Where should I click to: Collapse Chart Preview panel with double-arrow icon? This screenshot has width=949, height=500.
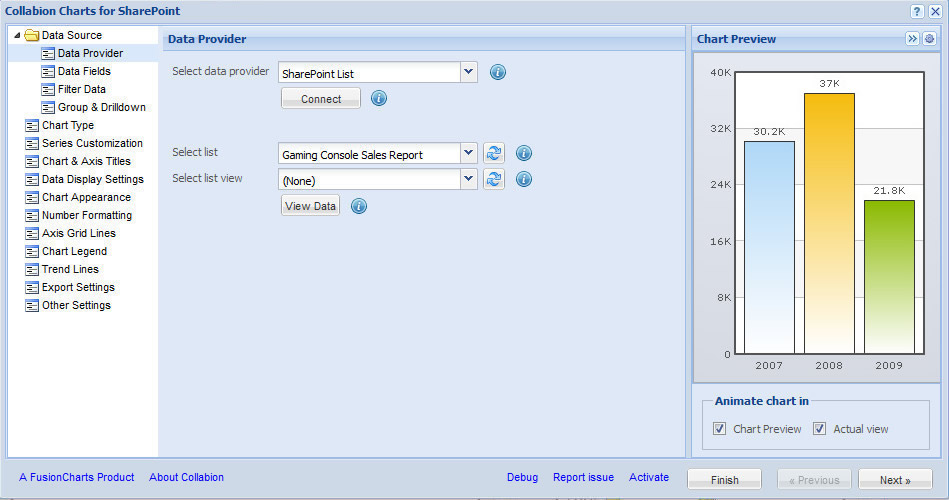(x=912, y=39)
